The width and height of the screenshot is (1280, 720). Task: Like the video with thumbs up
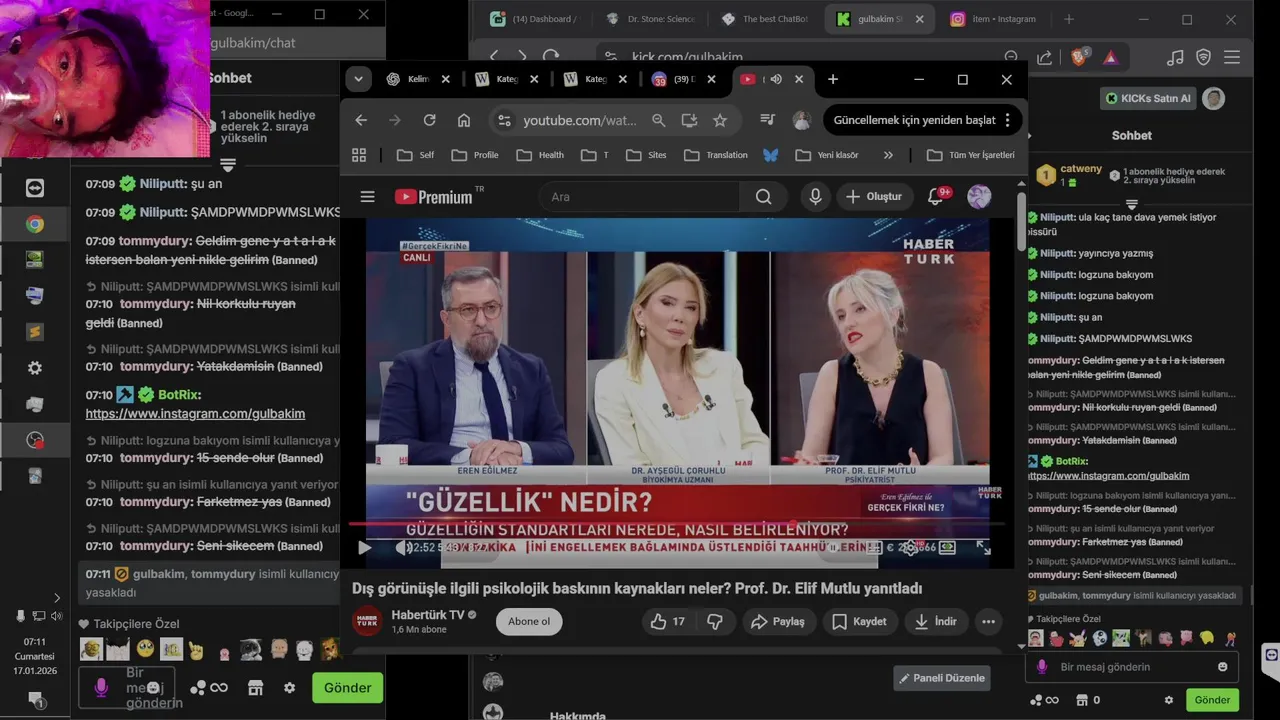(x=668, y=621)
